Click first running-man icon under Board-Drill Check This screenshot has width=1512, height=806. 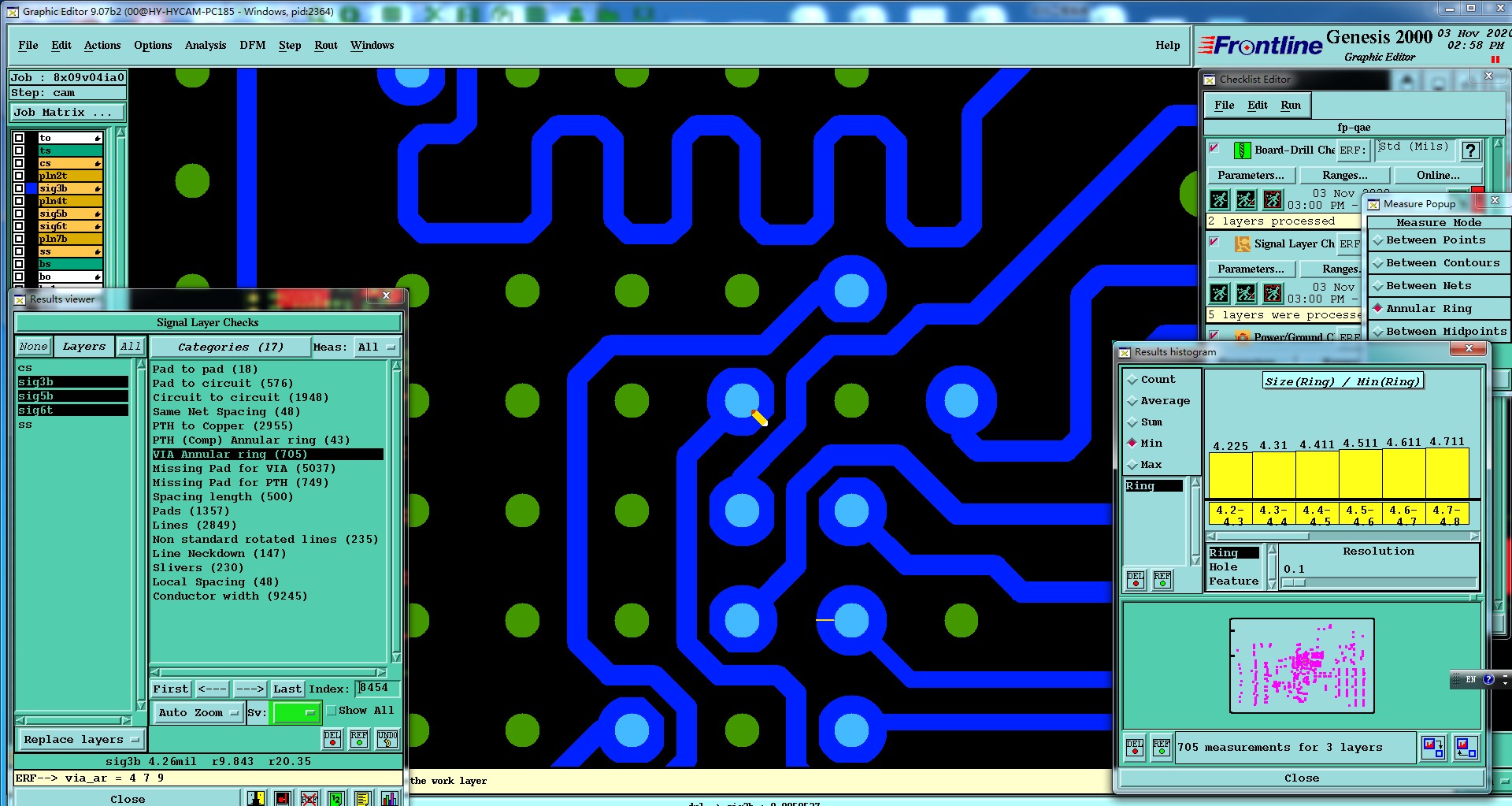1219,199
